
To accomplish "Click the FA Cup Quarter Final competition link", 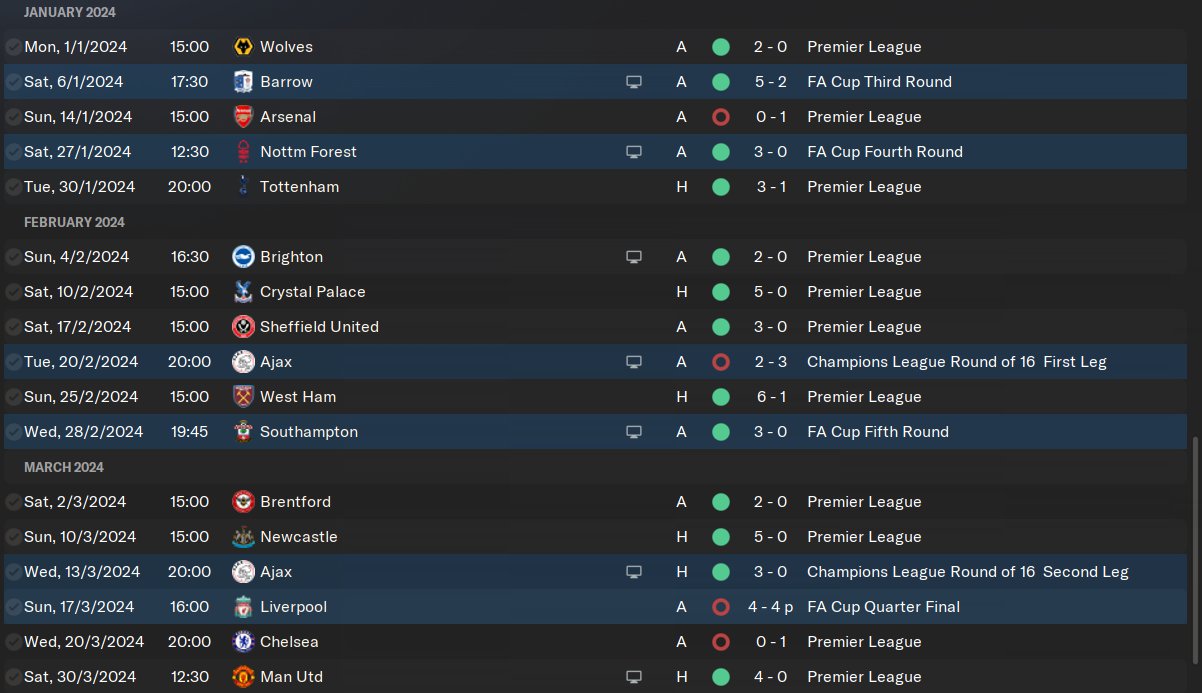I will coord(883,607).
